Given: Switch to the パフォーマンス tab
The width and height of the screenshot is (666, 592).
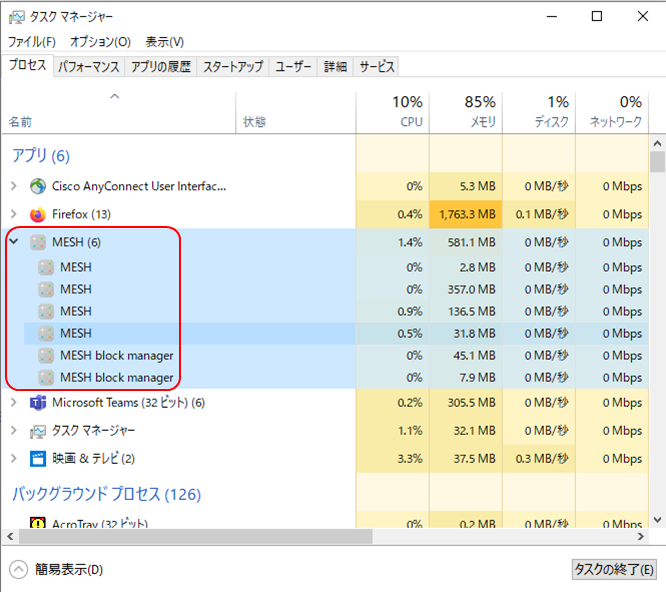Looking at the screenshot, I should click(89, 67).
